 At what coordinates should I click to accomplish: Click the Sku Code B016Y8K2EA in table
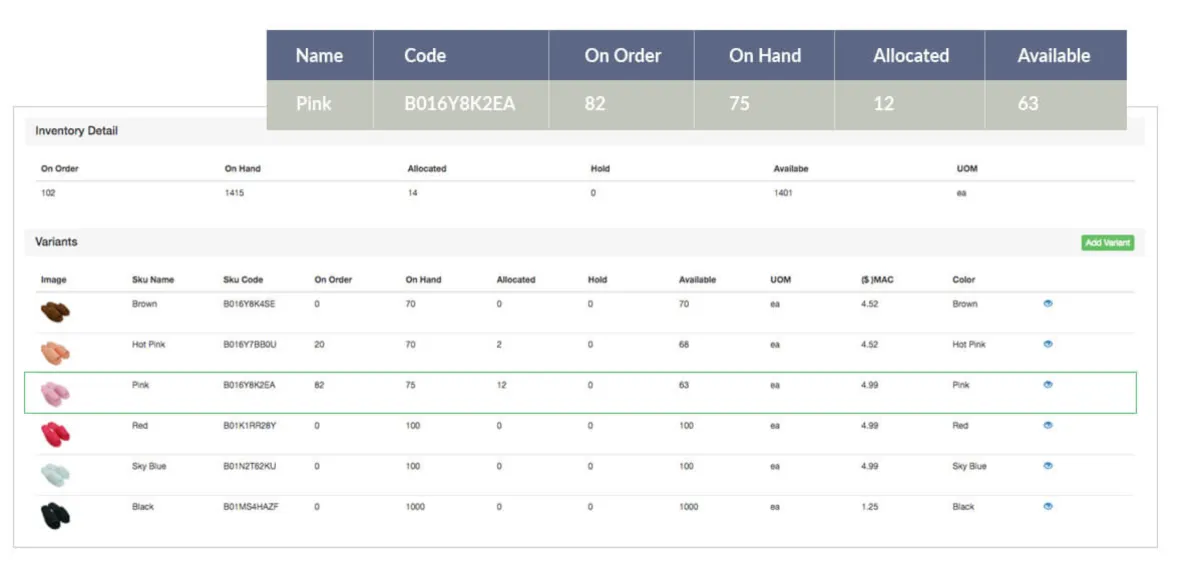tap(249, 385)
